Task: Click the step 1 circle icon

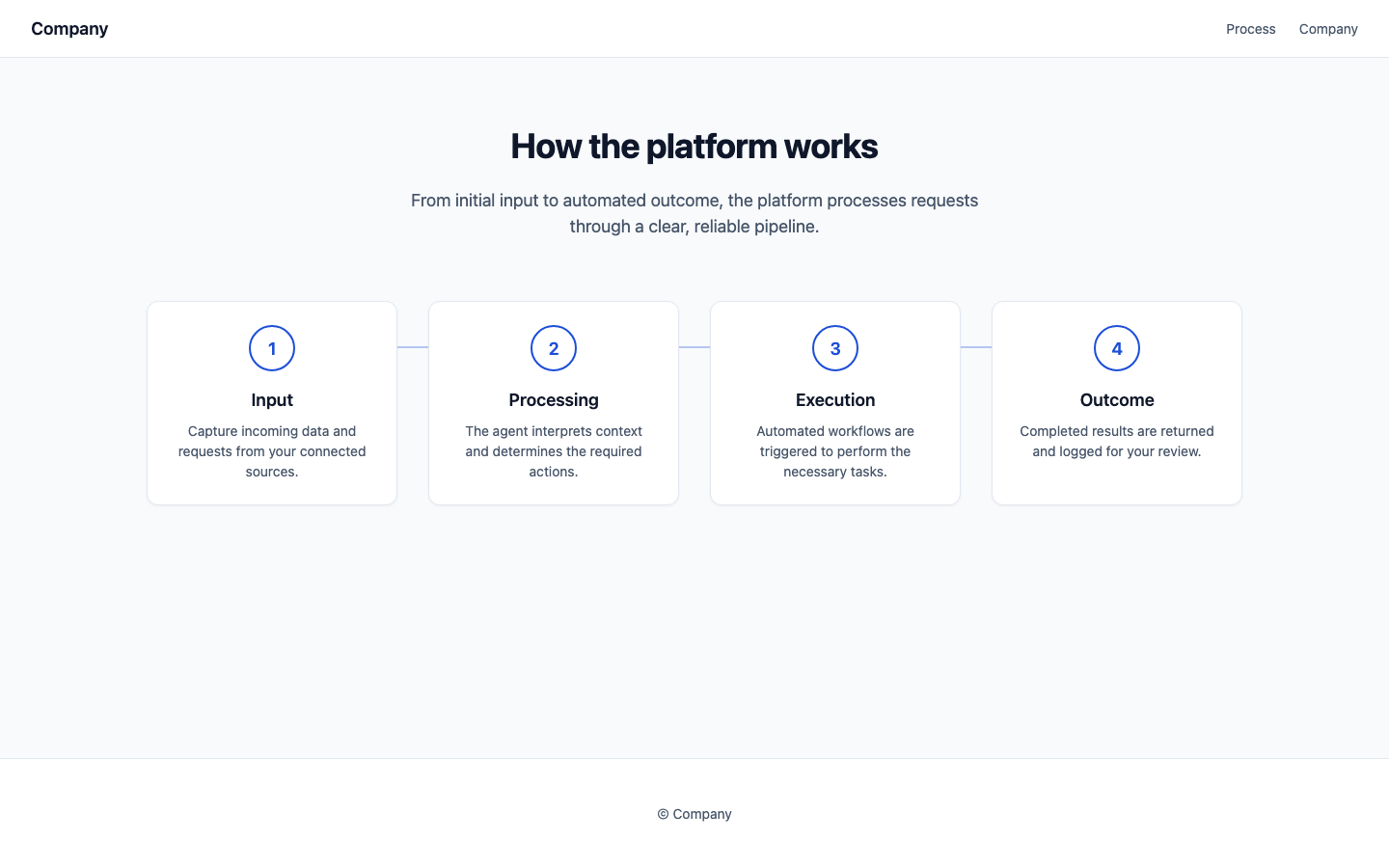Action: 272,348
